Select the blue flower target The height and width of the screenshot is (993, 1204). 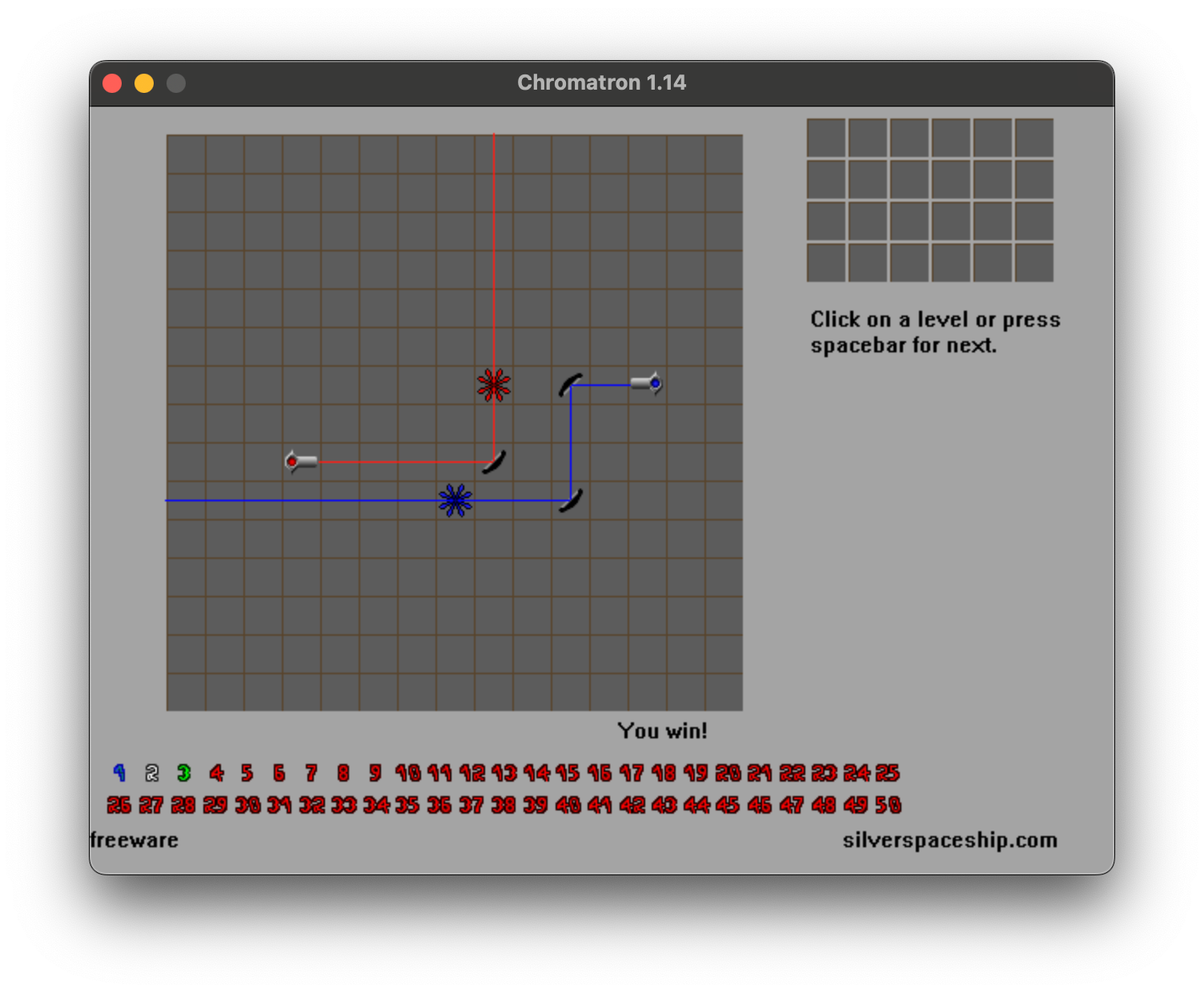pyautogui.click(x=455, y=500)
